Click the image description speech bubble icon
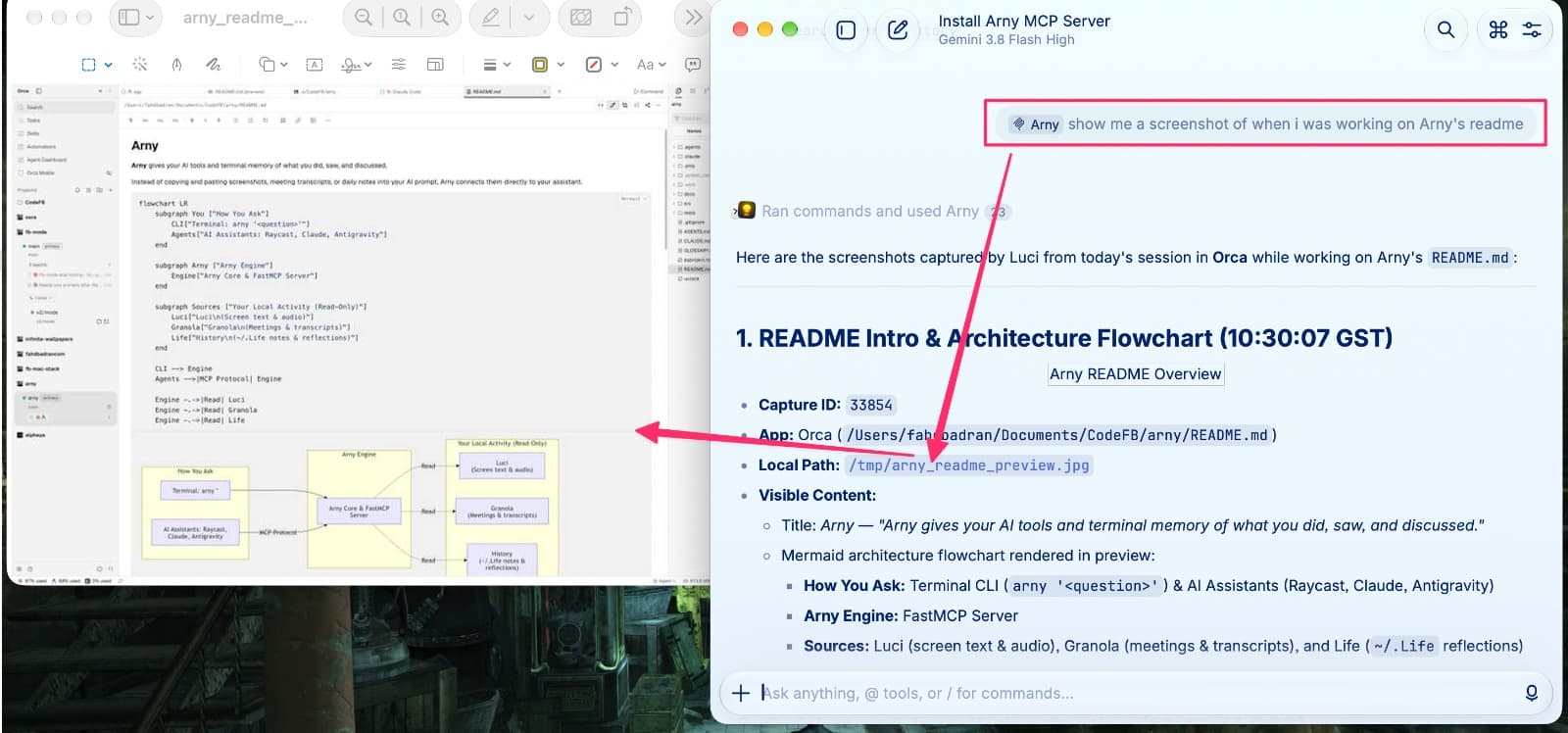1568x733 pixels. (693, 65)
